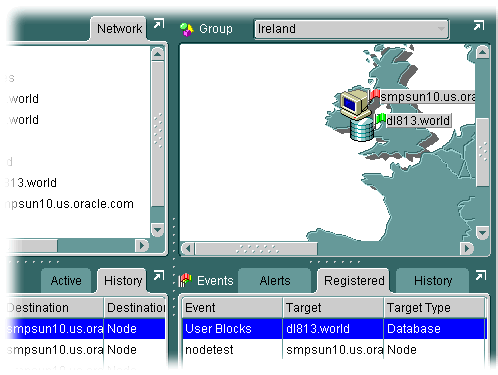Viewport: 498px width, 375px height.
Task: Click the red flag beside smpsun10 label
Action: point(374,95)
